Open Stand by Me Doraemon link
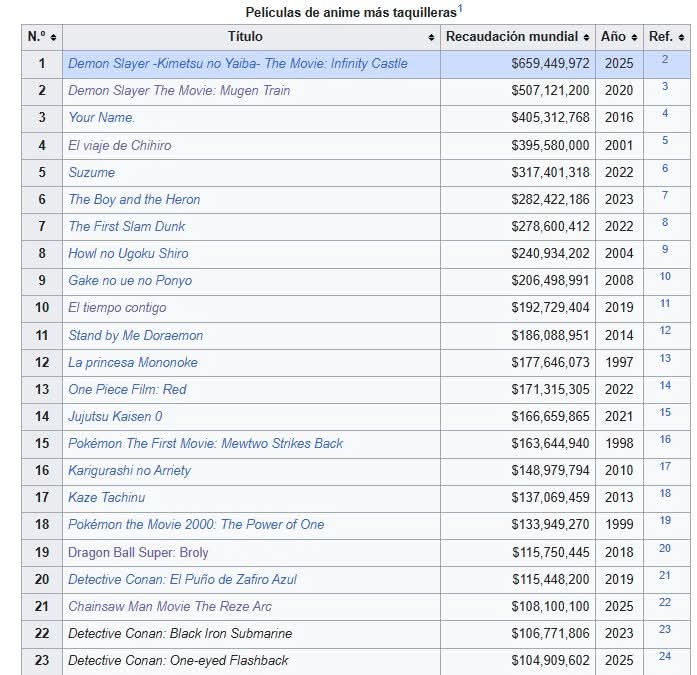 (136, 336)
